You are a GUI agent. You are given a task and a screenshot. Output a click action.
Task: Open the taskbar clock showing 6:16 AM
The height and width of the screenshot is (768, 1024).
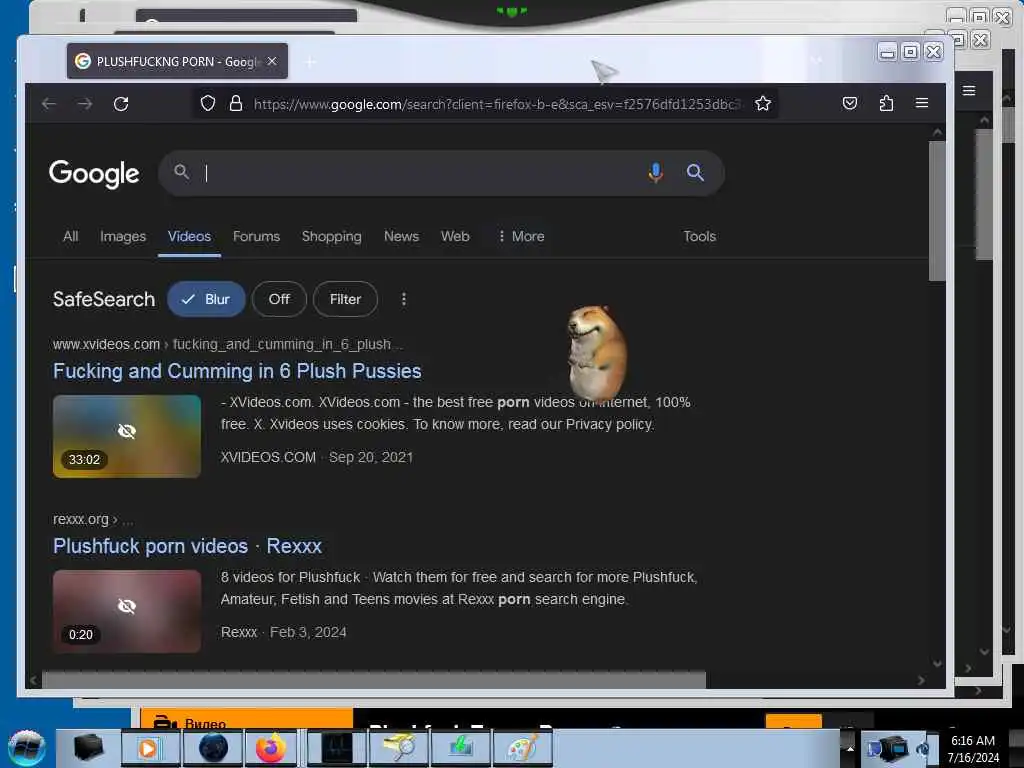coord(973,749)
